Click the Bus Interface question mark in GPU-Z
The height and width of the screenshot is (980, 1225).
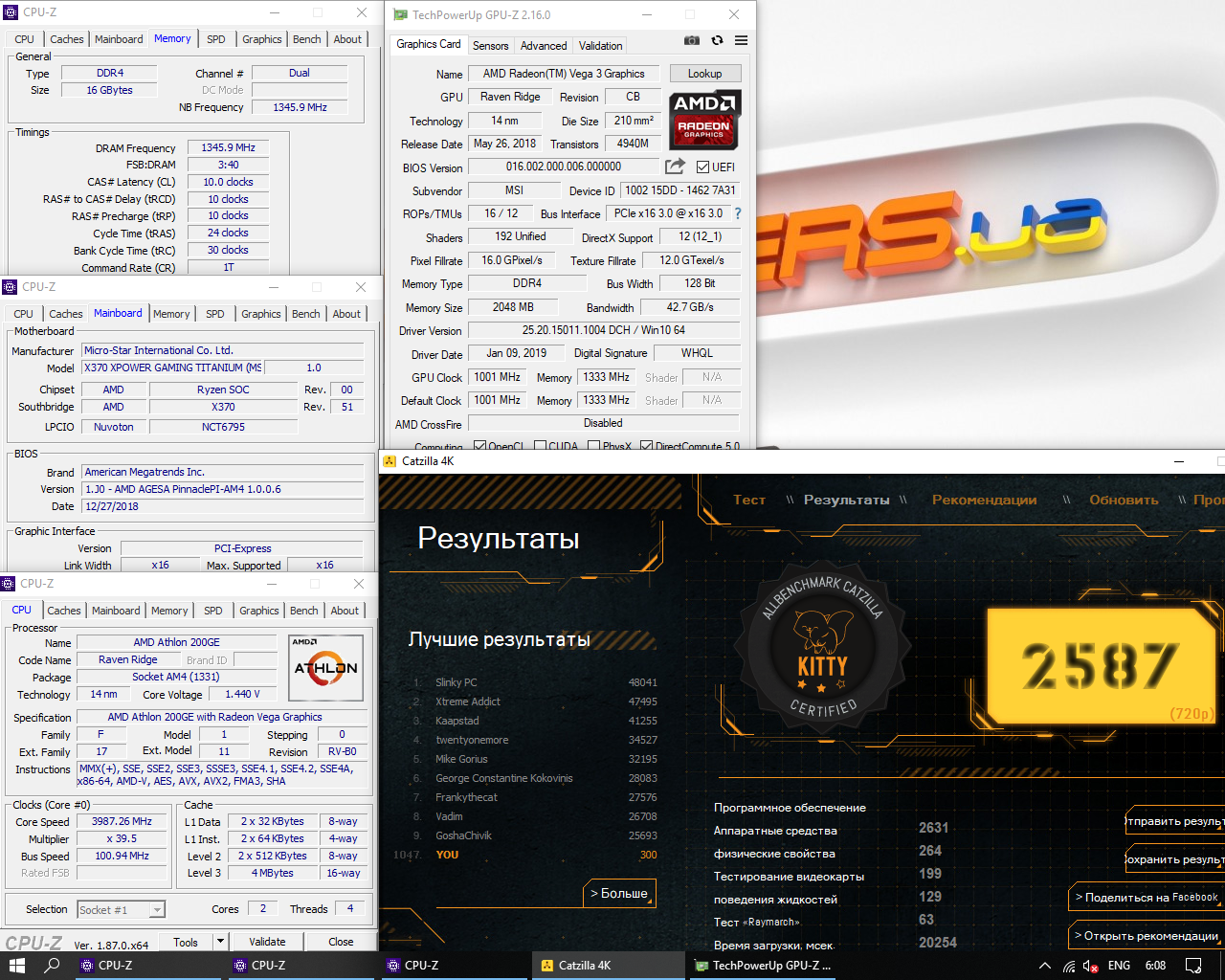point(738,213)
